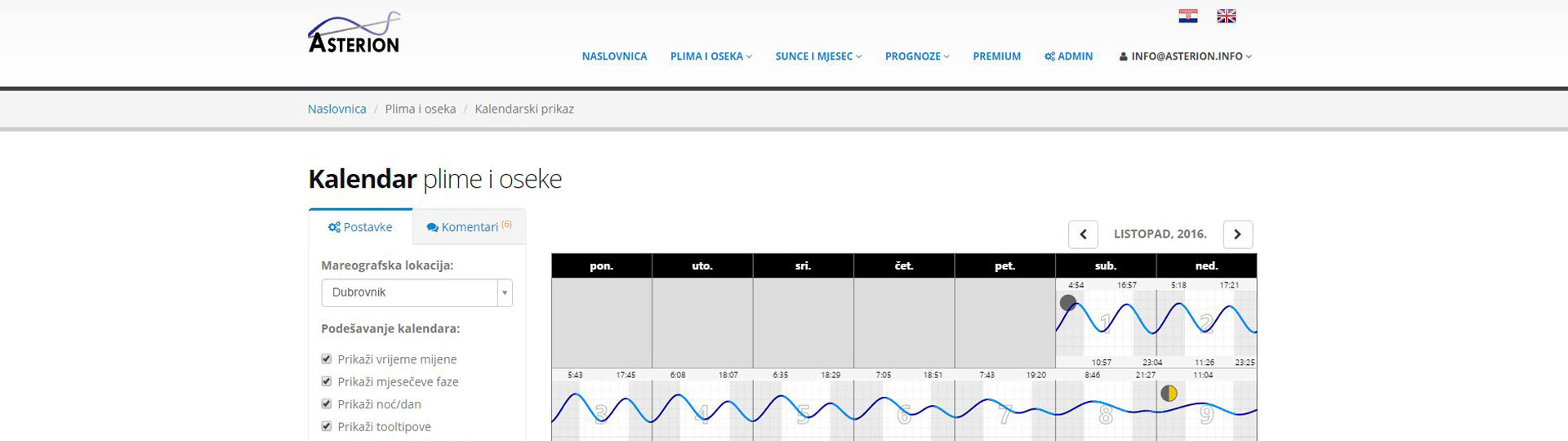Click the 21:27 tide time

(x=1146, y=375)
